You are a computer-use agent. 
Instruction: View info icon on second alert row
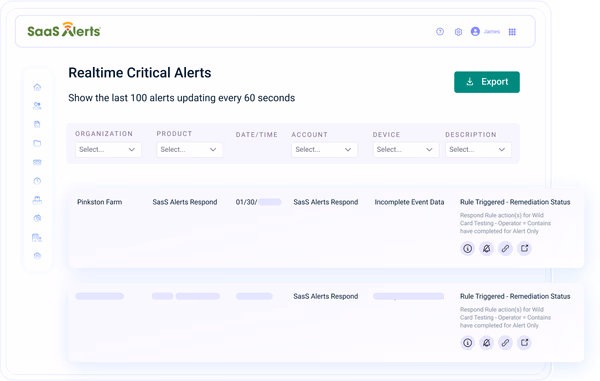coord(467,343)
